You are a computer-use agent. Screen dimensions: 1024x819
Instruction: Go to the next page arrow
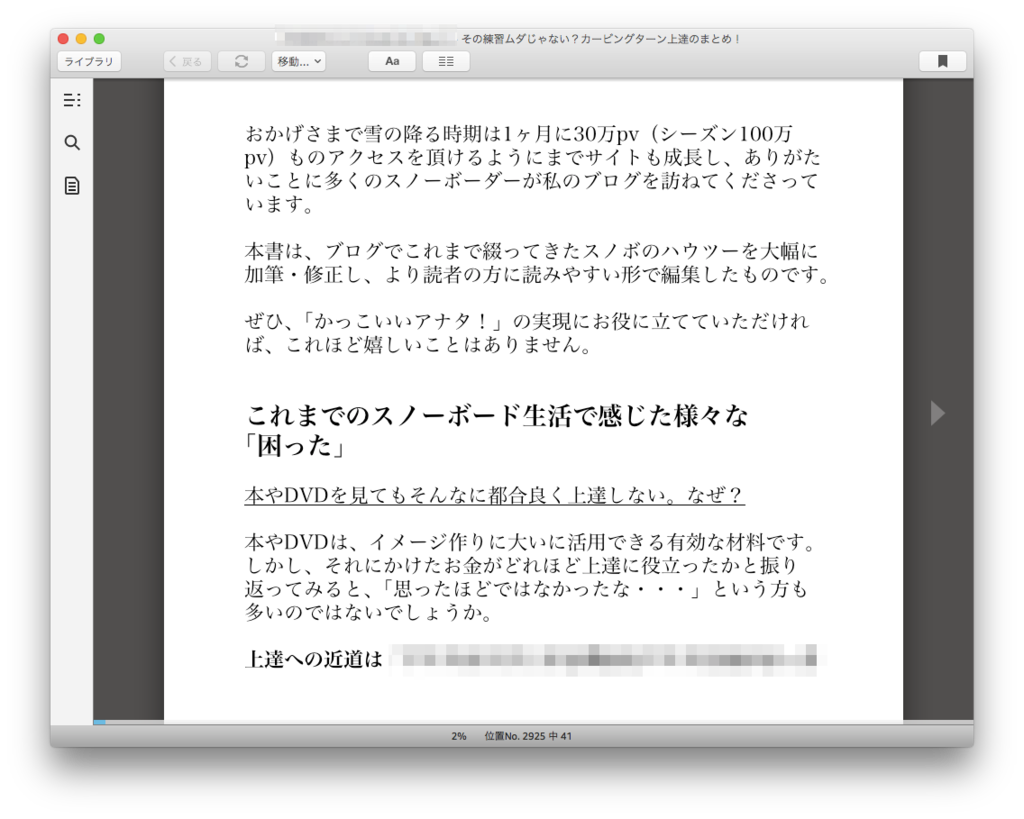pyautogui.click(x=938, y=413)
